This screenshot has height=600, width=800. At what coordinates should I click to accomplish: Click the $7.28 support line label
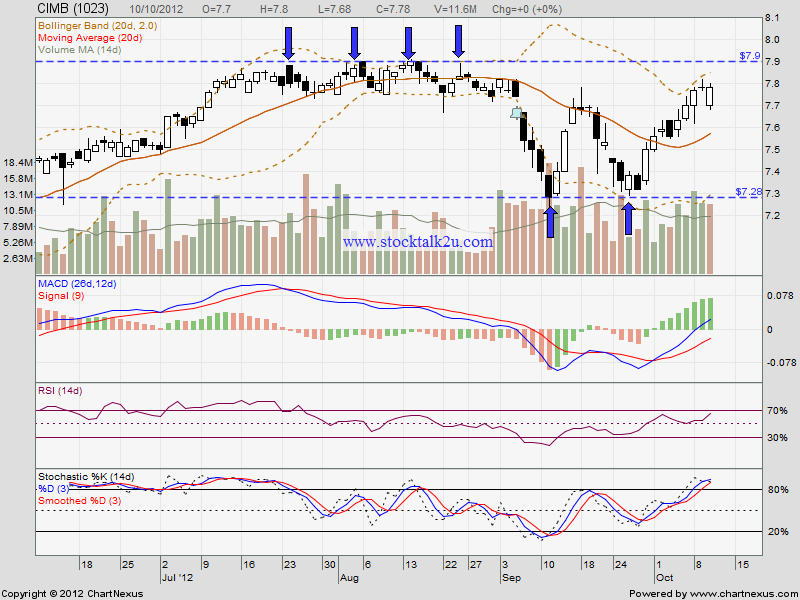pos(748,192)
